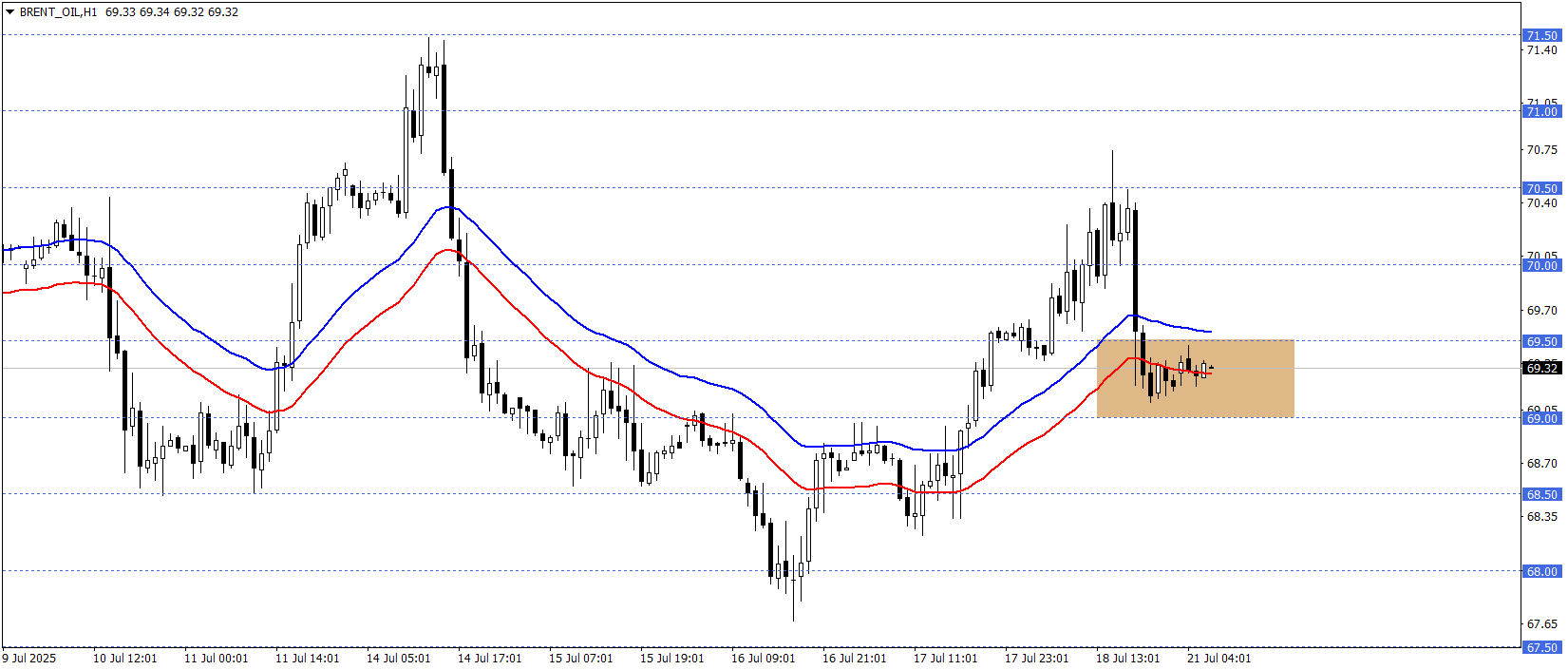Click the 17 Jul 11:01 time label

(946, 658)
